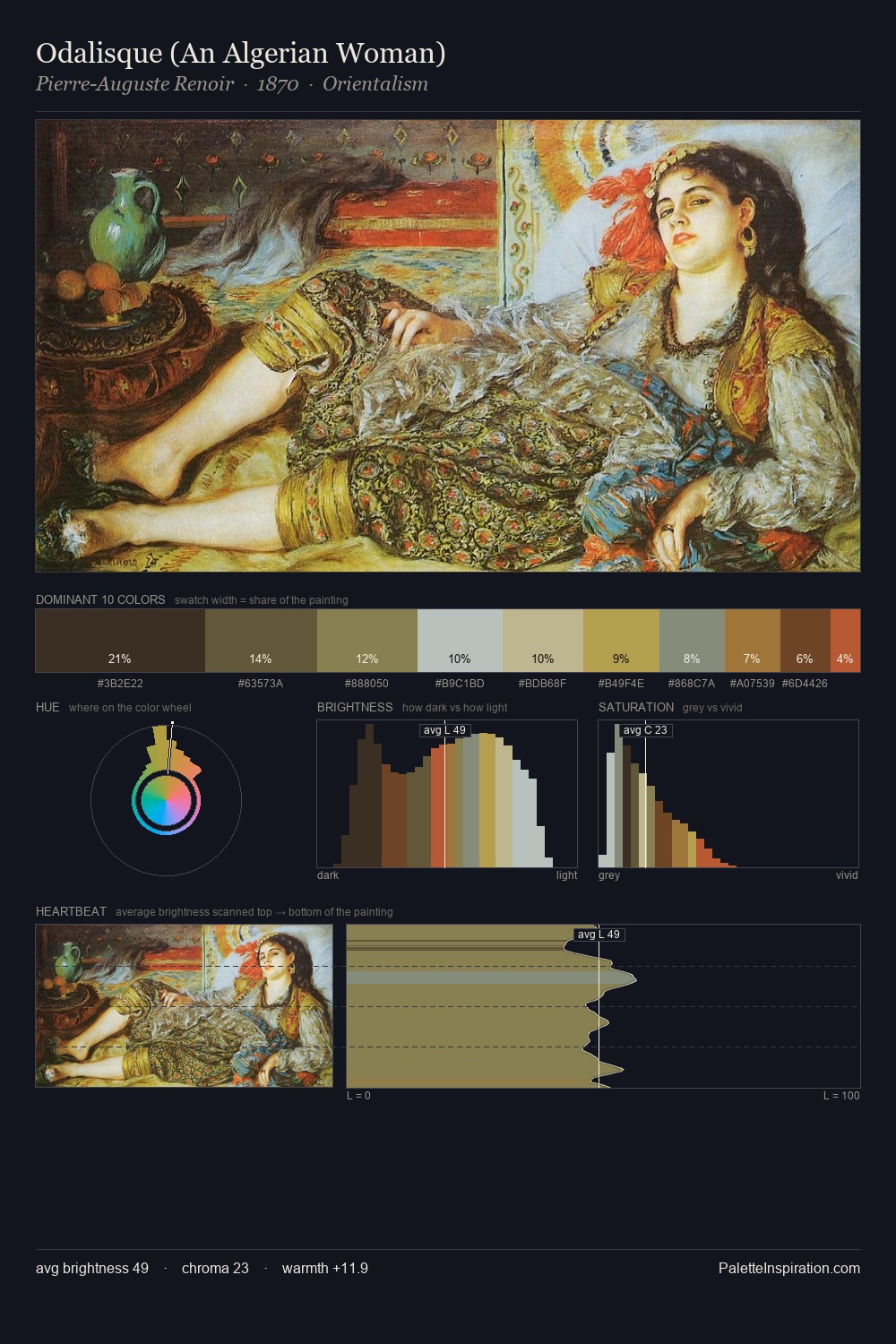Click hex code #888050
896x1344 pixels.
(367, 684)
